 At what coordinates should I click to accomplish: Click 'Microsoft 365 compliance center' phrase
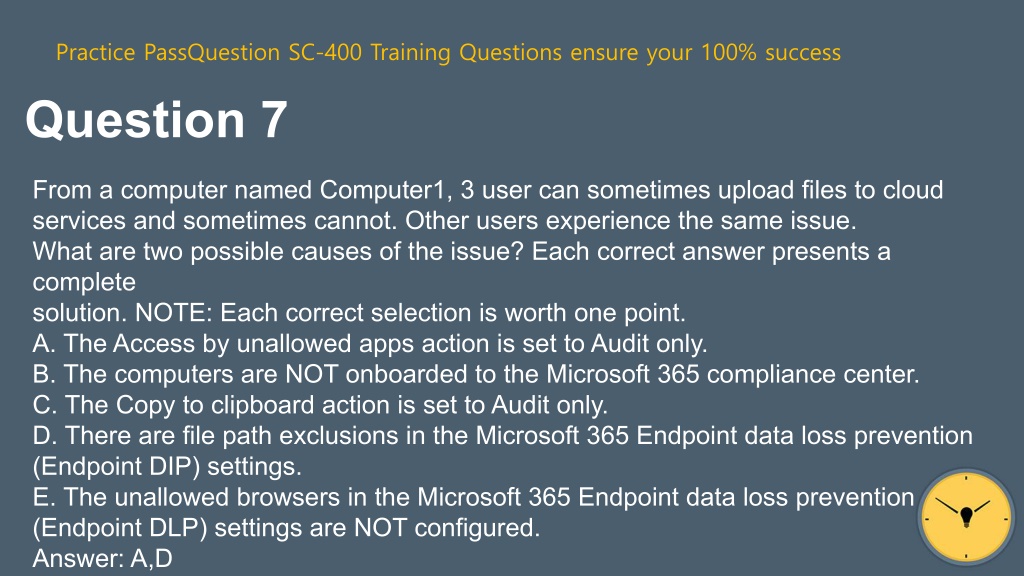point(733,374)
